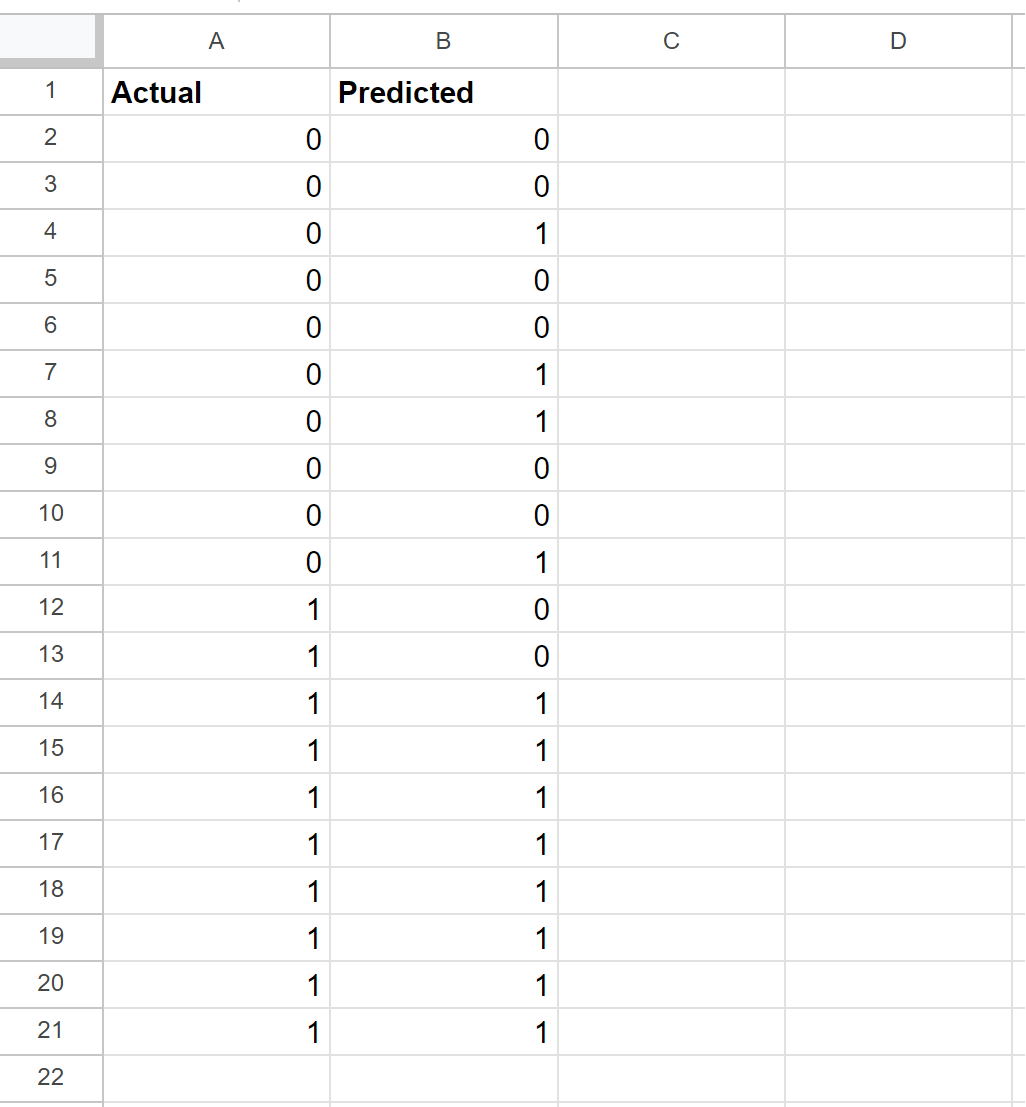Select row 22 via row number
The width and height of the screenshot is (1026, 1107).
point(51,1078)
